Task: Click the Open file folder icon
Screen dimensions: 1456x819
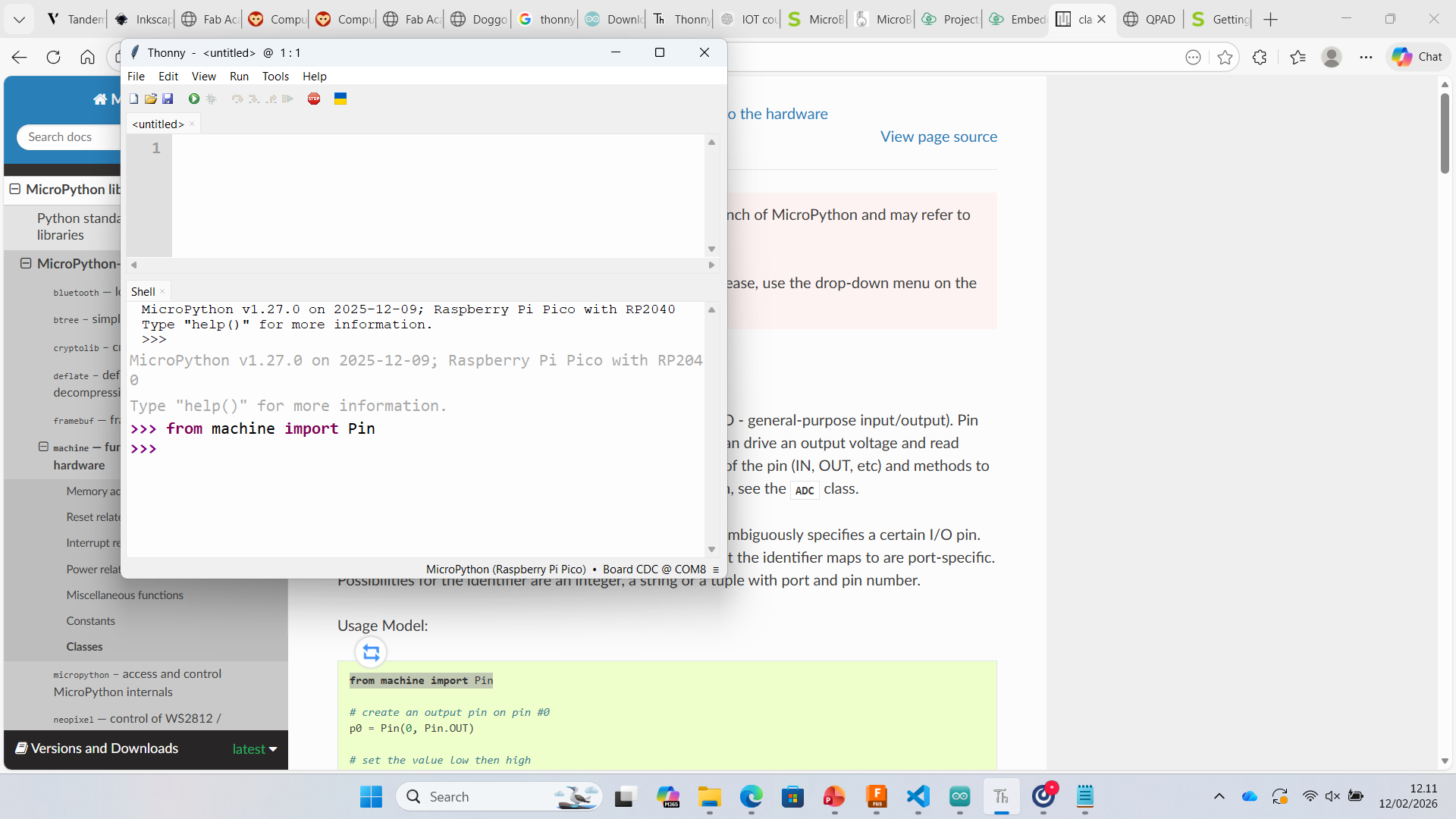Action: pyautogui.click(x=151, y=99)
